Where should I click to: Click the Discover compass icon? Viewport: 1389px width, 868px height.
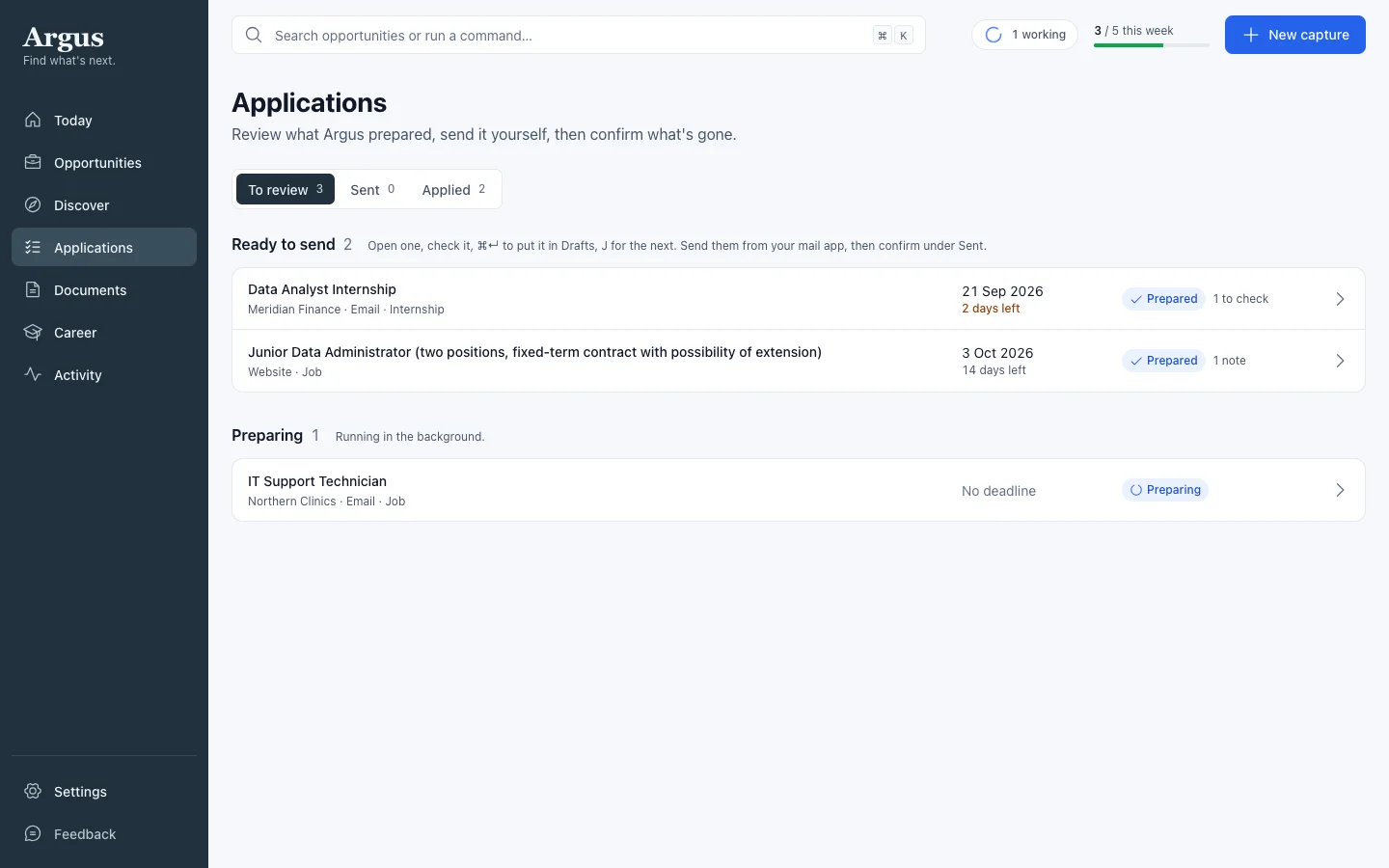coord(33,204)
